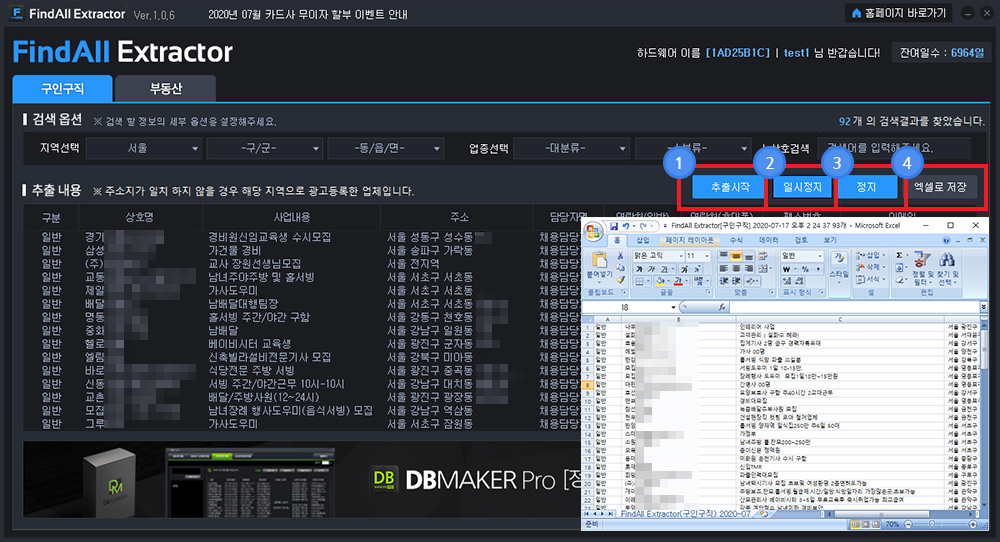Viewport: 1000px width, 542px height.
Task: Open the Styles (스타일) gallery in Excel
Action: 839,268
